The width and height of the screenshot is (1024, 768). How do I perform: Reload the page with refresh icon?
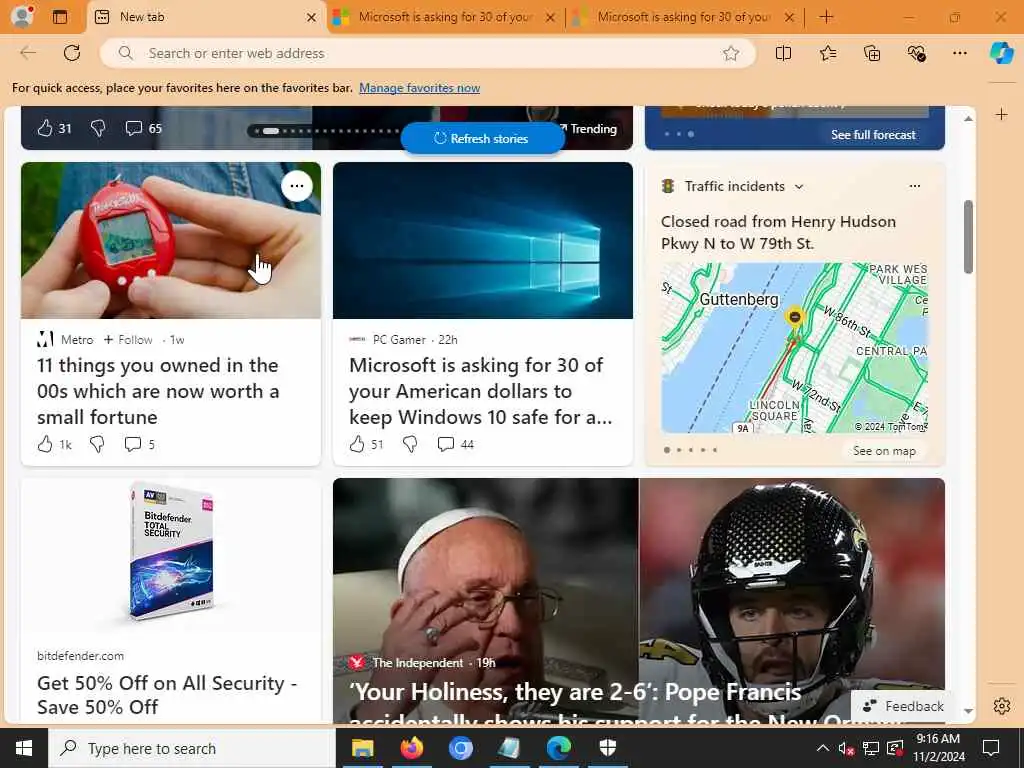72,53
